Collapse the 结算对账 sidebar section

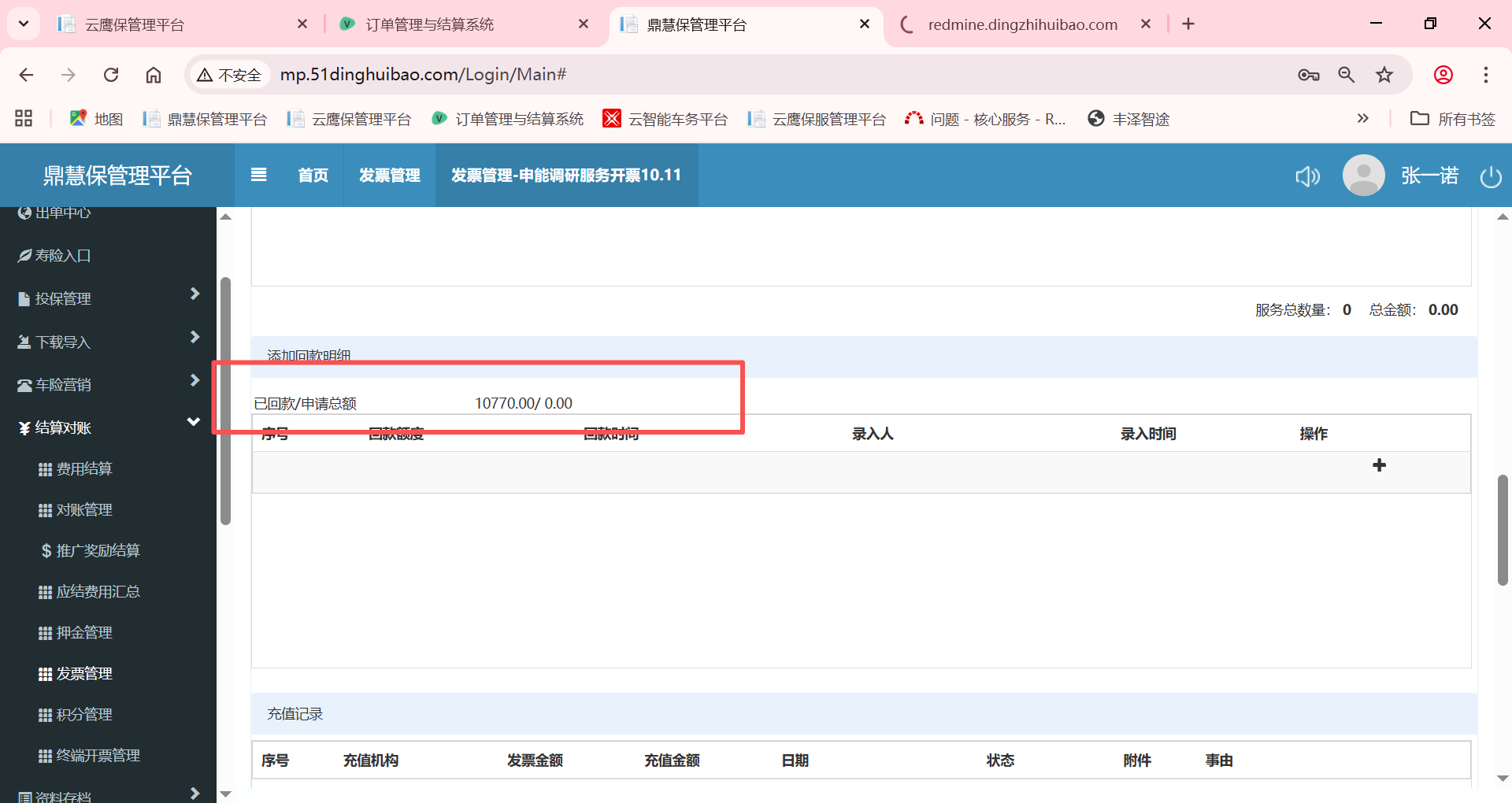(108, 427)
